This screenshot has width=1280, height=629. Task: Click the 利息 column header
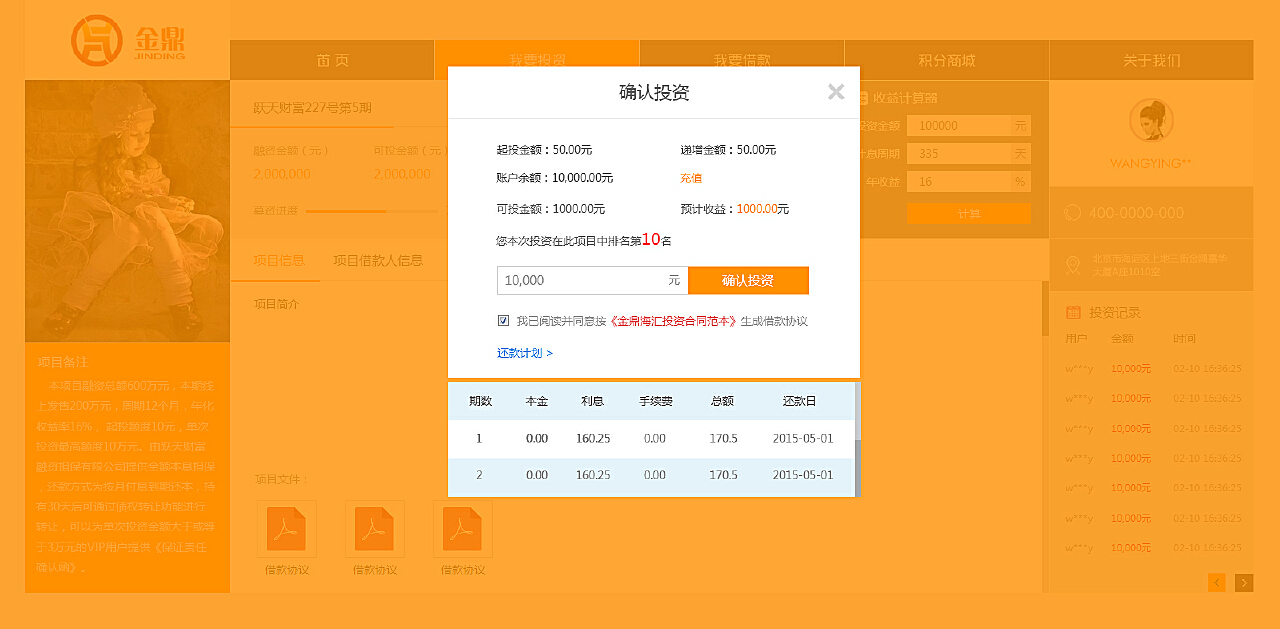pos(592,401)
